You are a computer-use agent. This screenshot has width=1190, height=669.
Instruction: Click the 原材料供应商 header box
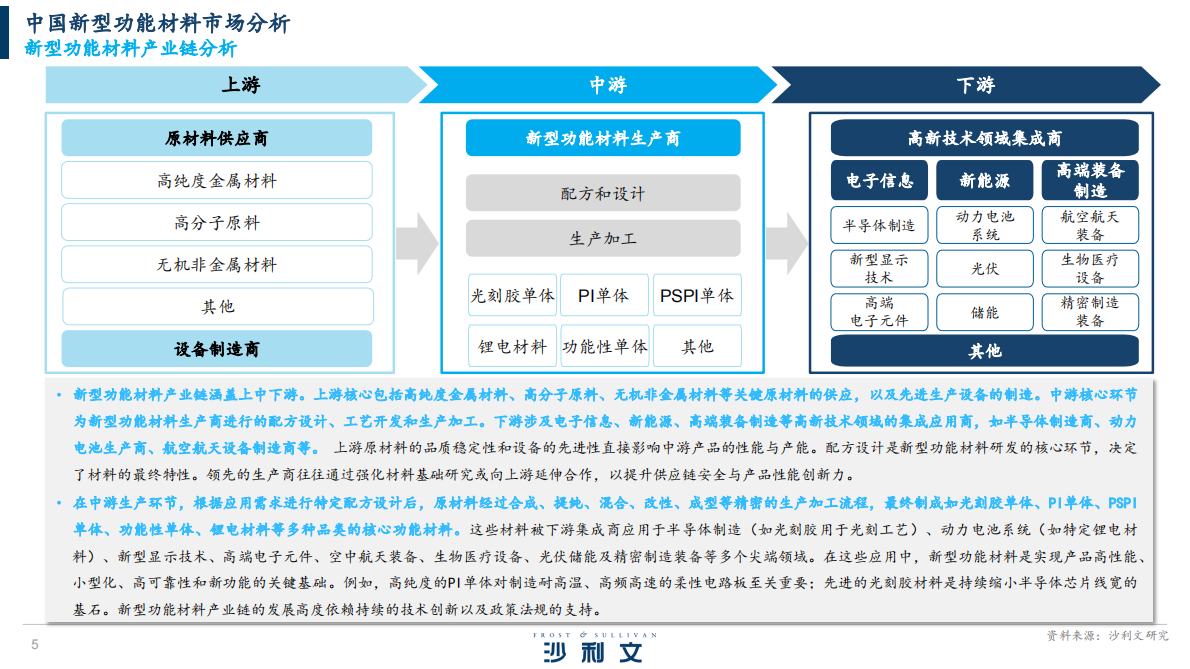(217, 138)
